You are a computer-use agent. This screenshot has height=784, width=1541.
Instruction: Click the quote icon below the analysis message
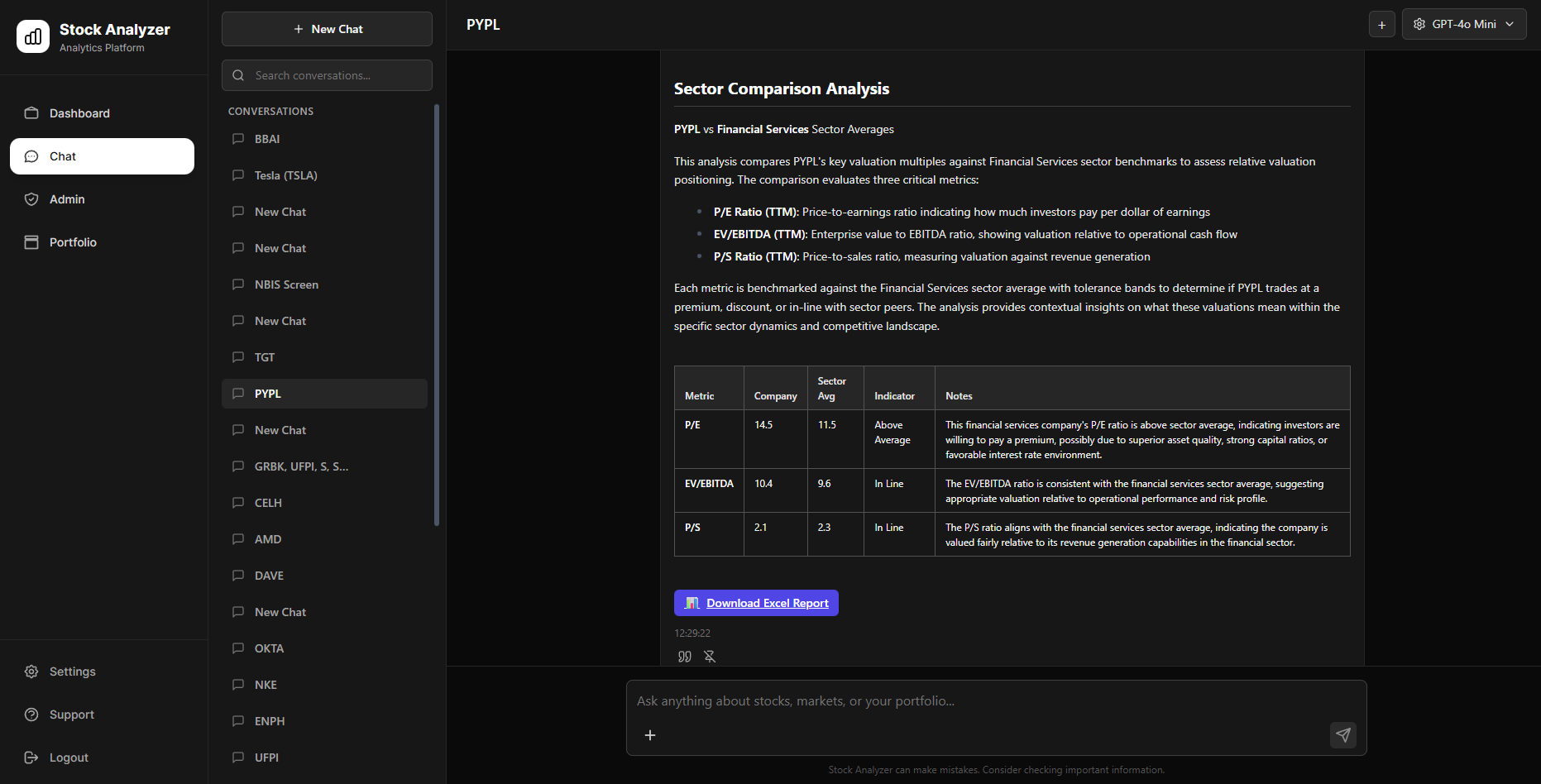pyautogui.click(x=684, y=656)
